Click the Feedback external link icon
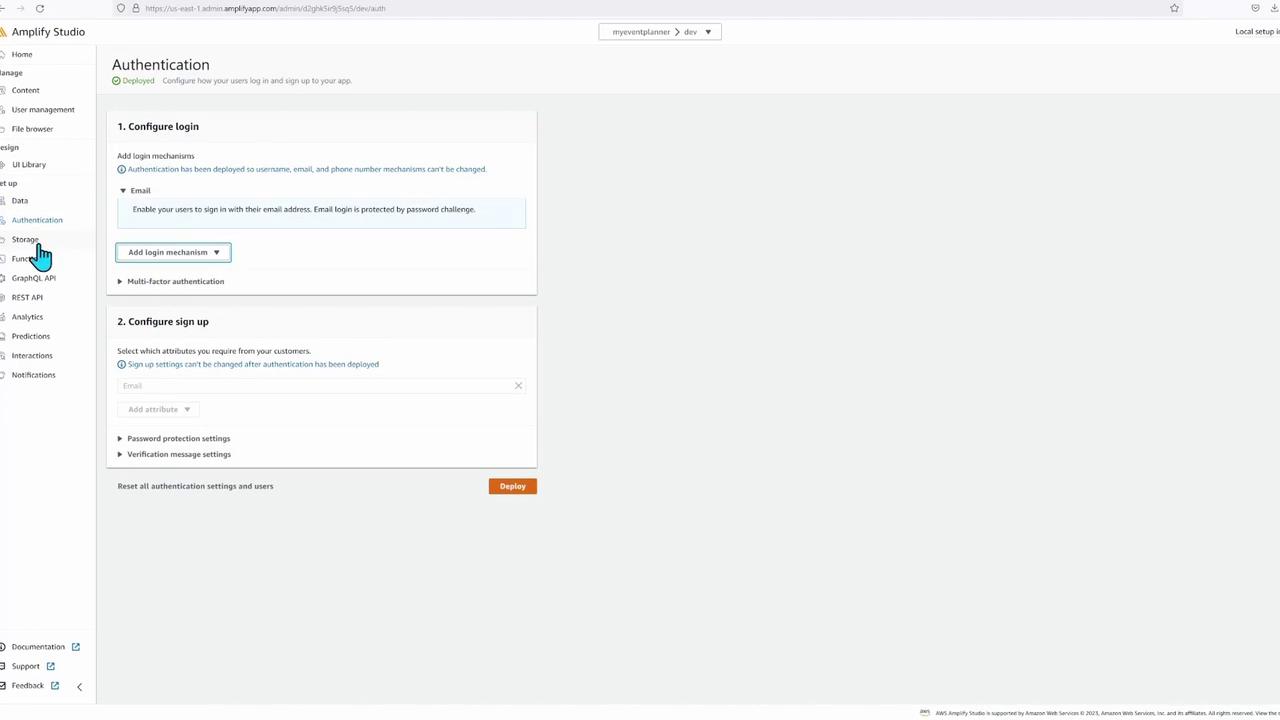This screenshot has height=720, width=1280. [x=55, y=686]
